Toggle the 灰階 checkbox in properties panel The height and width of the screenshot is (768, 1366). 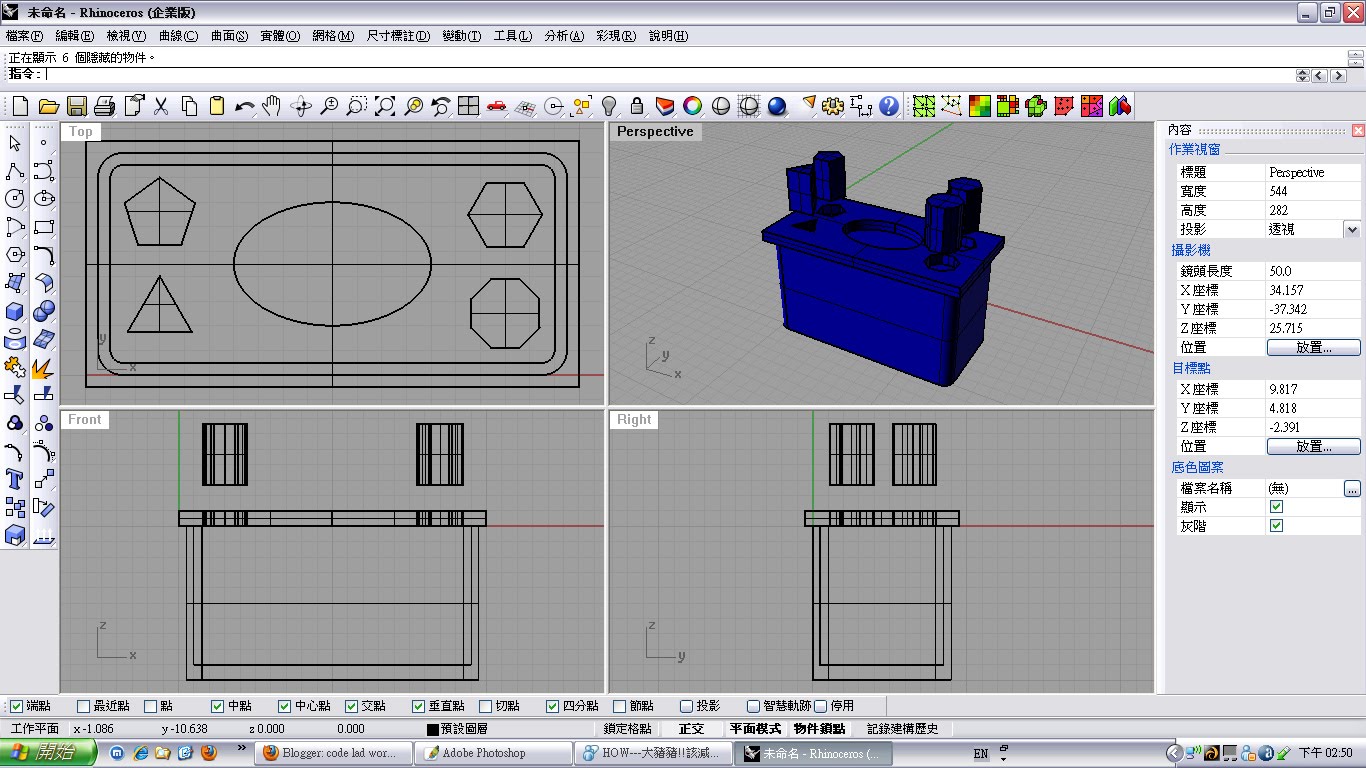(x=1276, y=526)
